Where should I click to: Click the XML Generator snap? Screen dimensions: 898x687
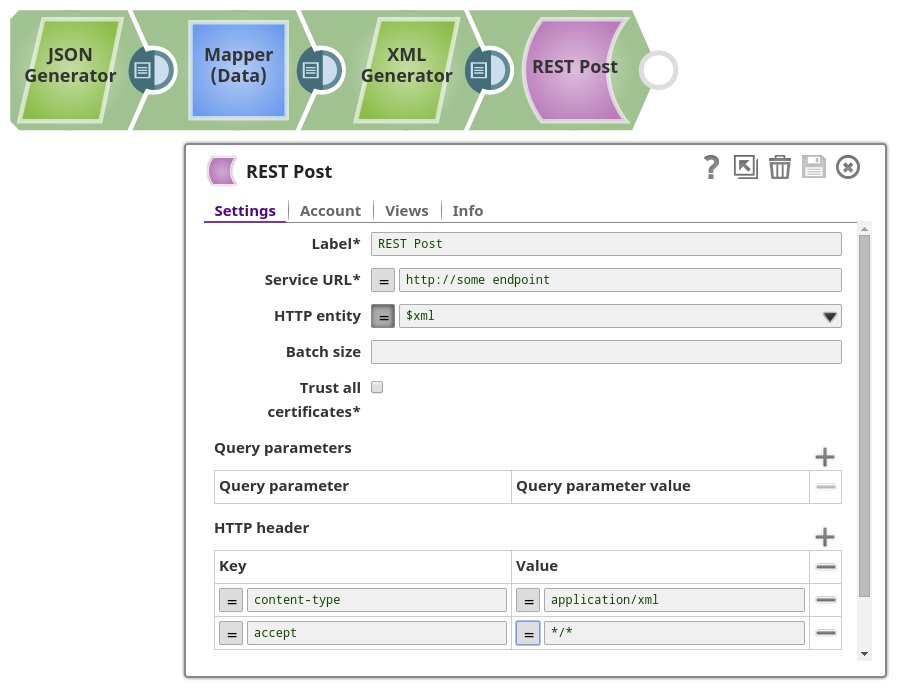tap(406, 67)
